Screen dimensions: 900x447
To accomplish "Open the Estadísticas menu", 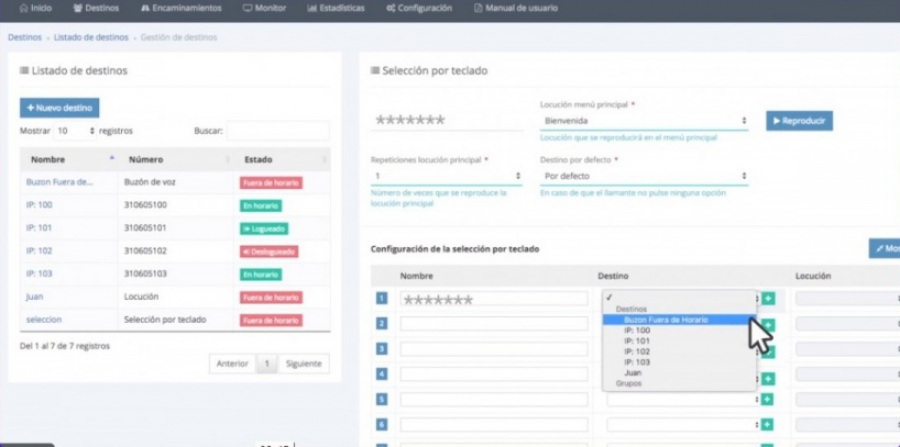I will [336, 9].
